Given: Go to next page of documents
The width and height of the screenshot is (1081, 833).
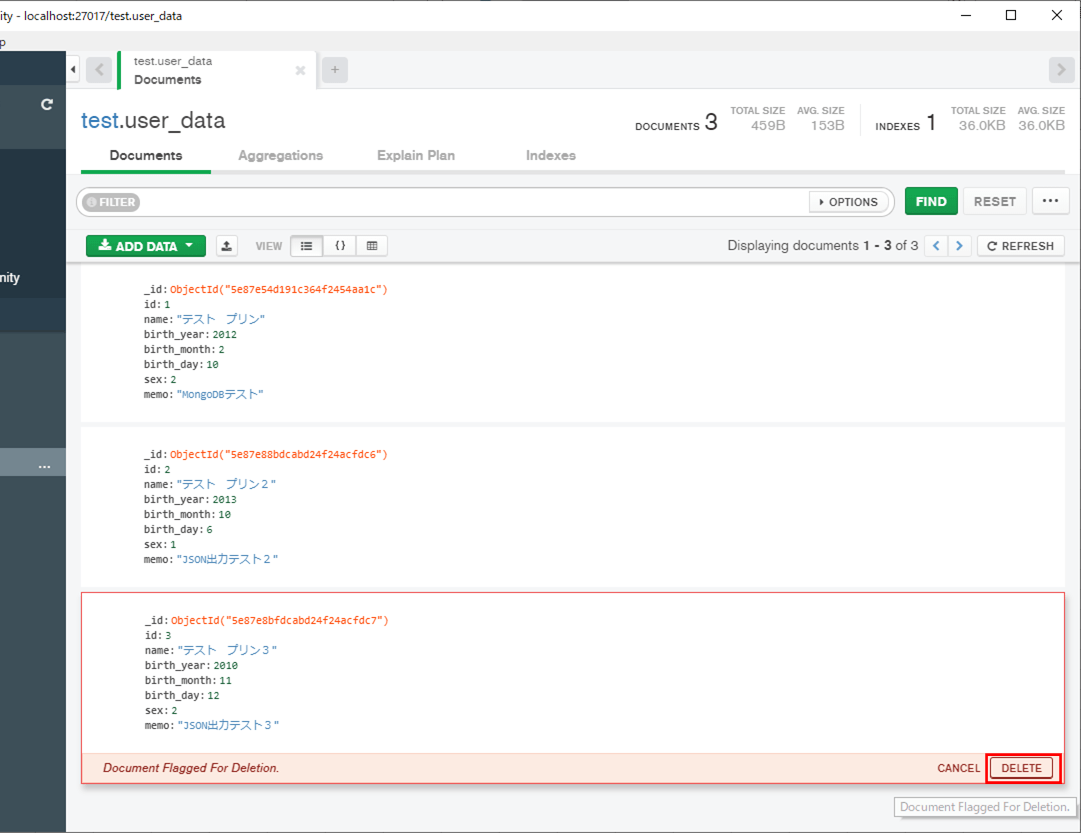Looking at the screenshot, I should tap(959, 245).
